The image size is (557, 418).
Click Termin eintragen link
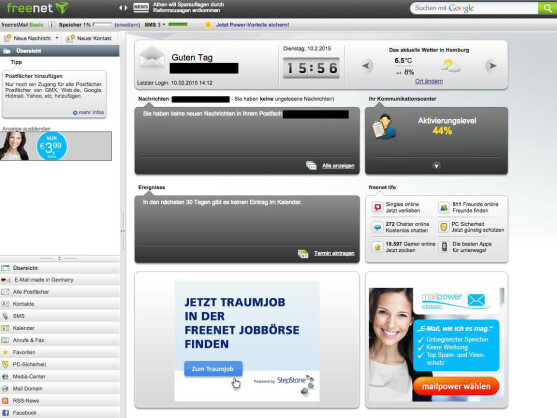pyautogui.click(x=334, y=253)
